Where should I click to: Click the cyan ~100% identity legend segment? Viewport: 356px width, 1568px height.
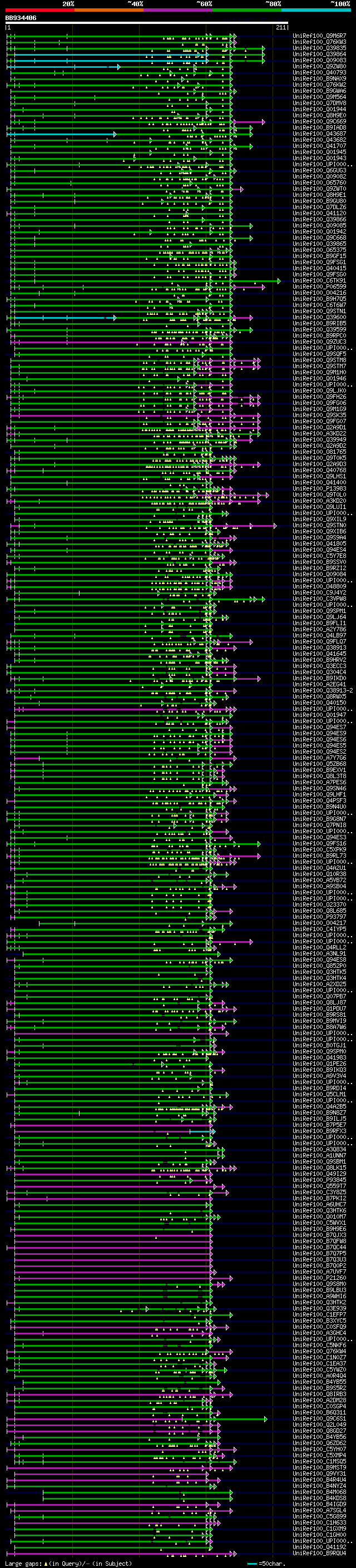pyautogui.click(x=317, y=11)
